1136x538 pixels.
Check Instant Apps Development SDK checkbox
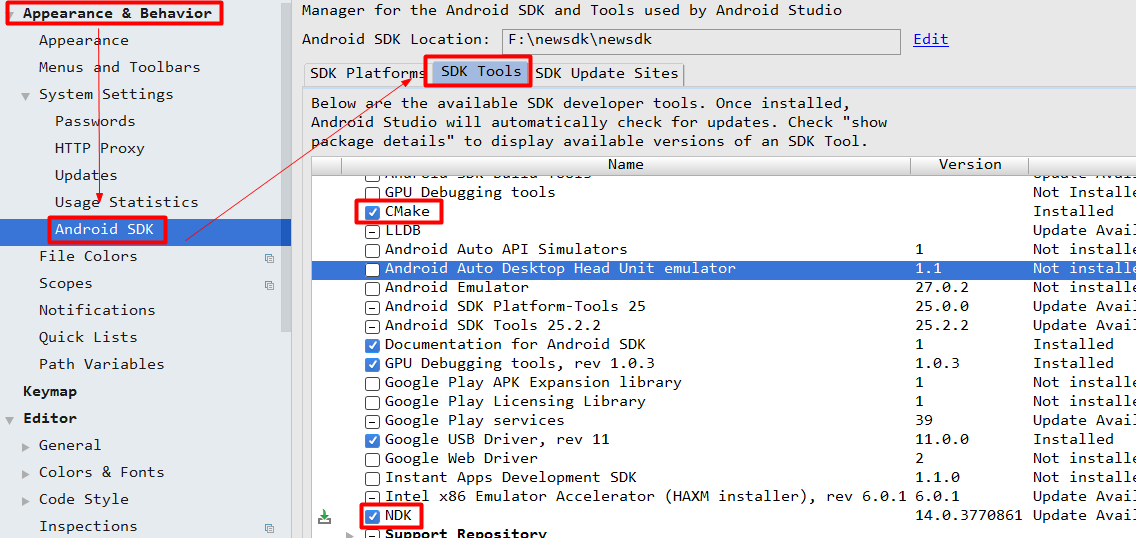tap(372, 479)
